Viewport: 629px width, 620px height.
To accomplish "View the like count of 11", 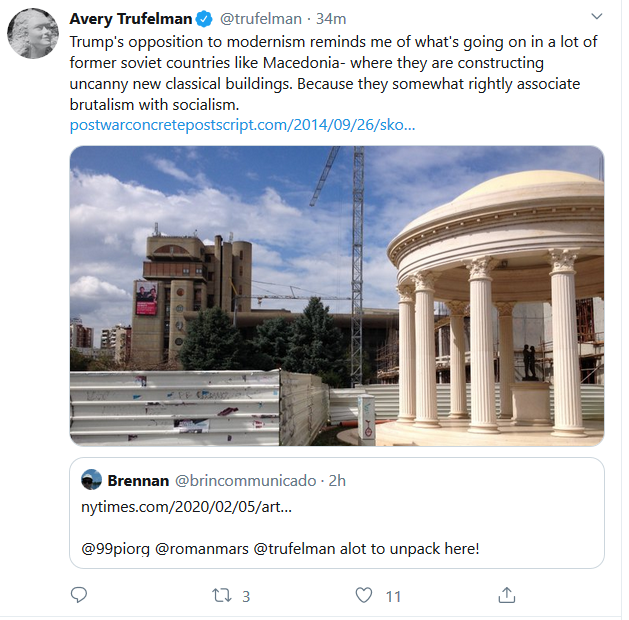I will (393, 596).
